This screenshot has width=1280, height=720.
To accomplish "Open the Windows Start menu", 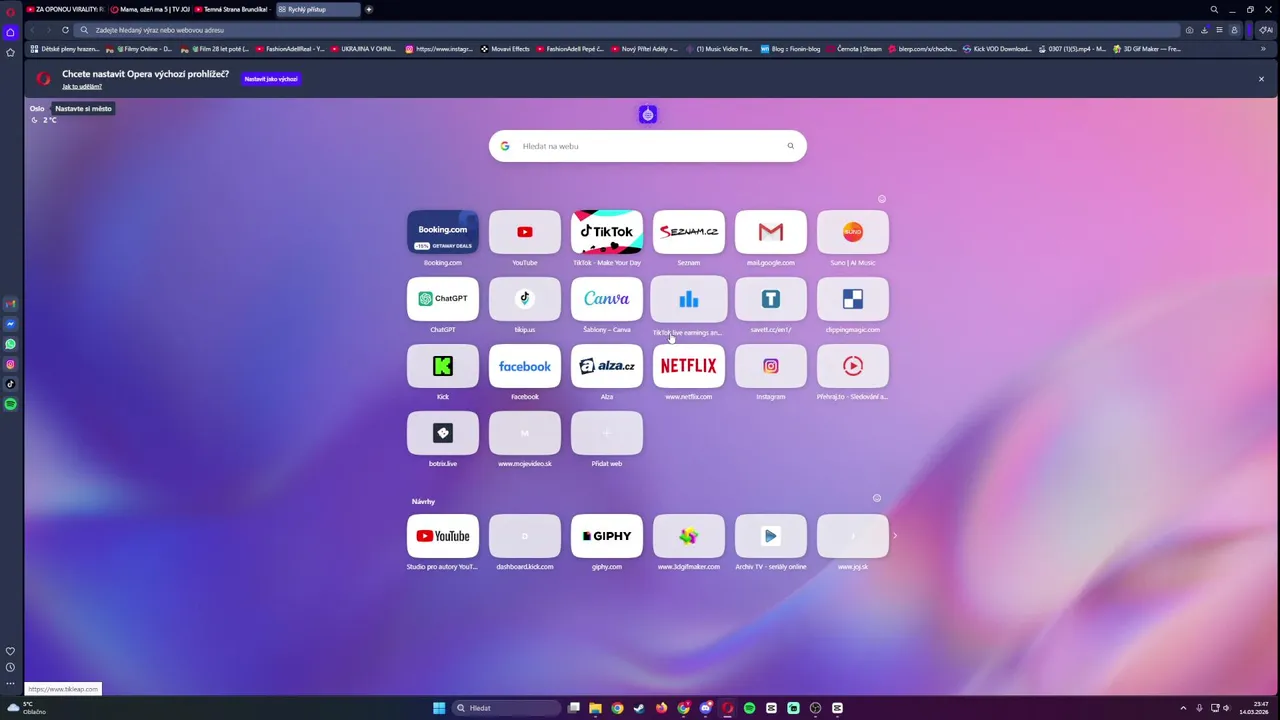I will [x=439, y=708].
